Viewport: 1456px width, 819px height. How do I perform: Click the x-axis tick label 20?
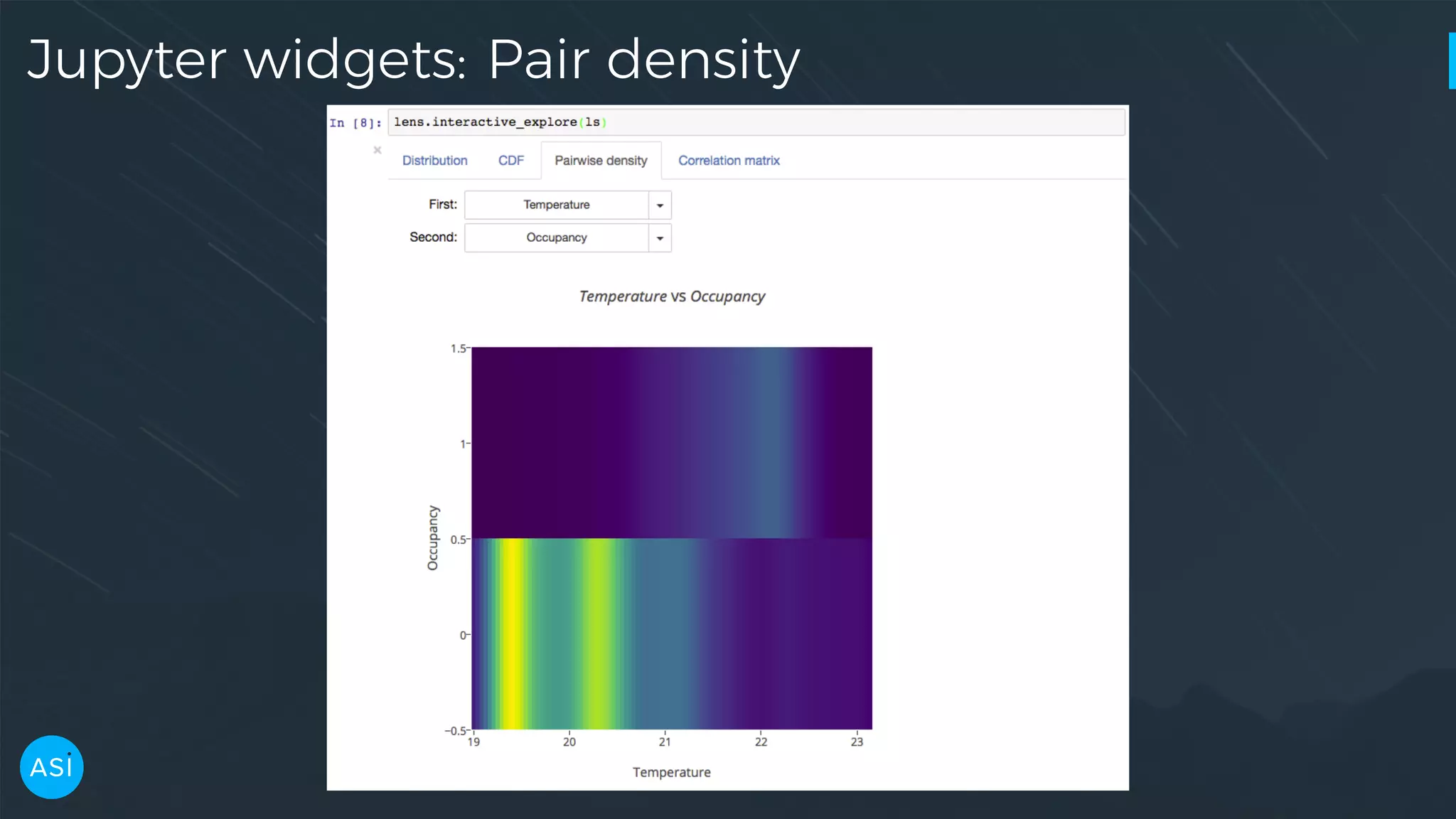click(569, 742)
